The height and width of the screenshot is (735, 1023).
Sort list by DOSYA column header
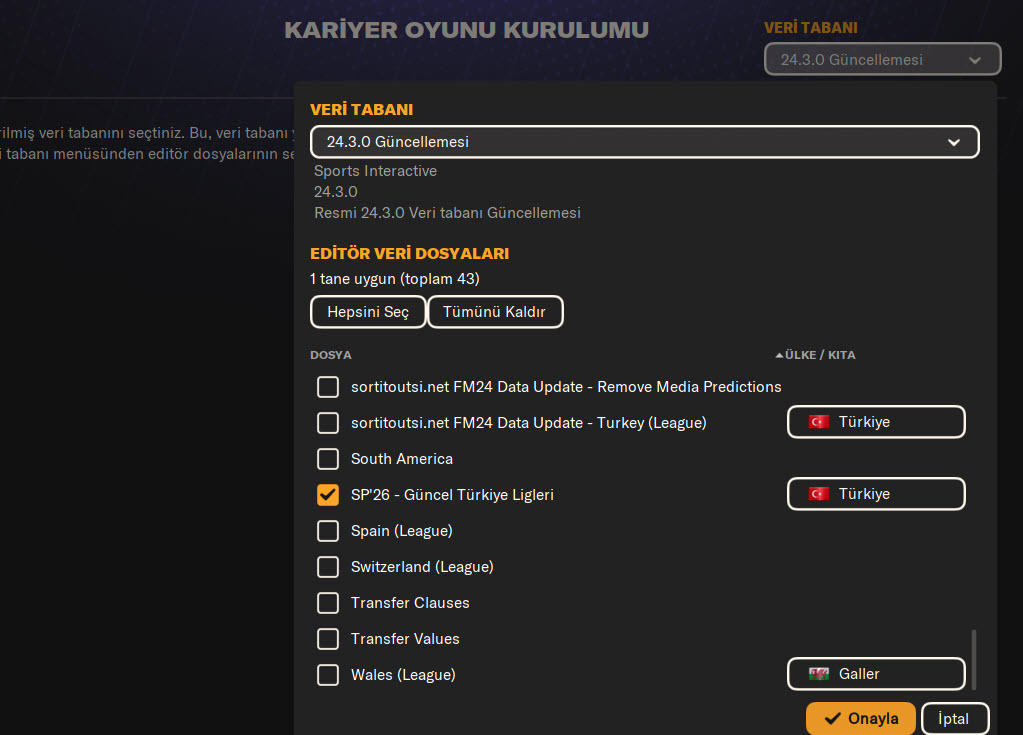point(331,355)
